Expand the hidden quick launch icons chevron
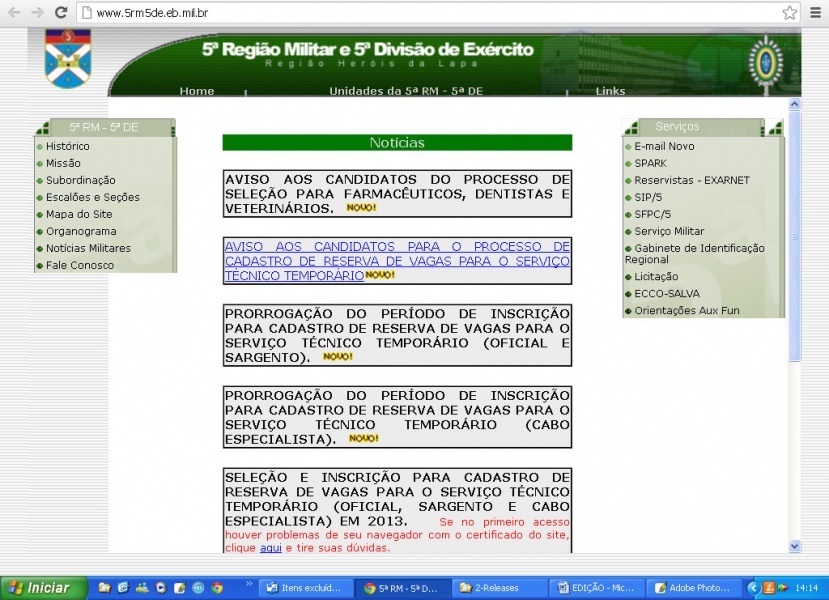 tap(248, 584)
